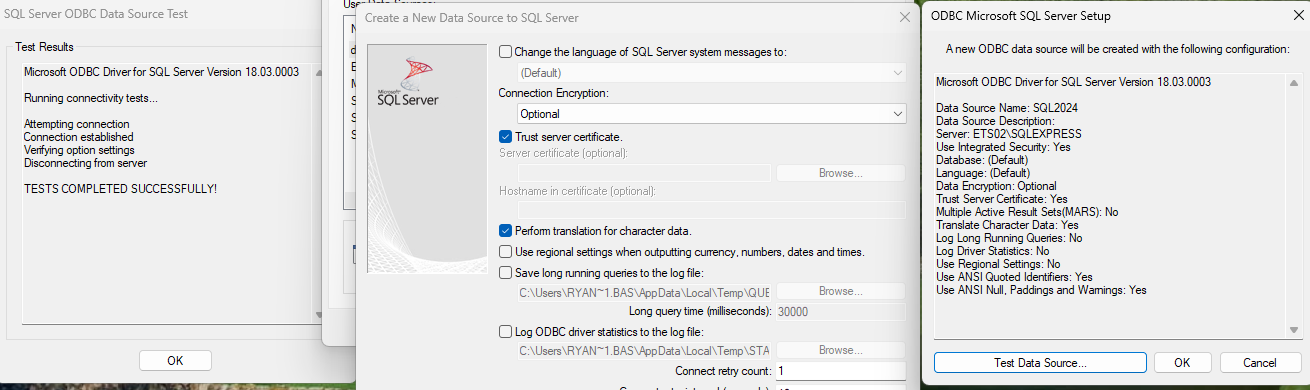This screenshot has width=1310, height=390.
Task: Click the TESTS COMPLETED SUCCESSFULLY! text
Action: pyautogui.click(x=120, y=189)
